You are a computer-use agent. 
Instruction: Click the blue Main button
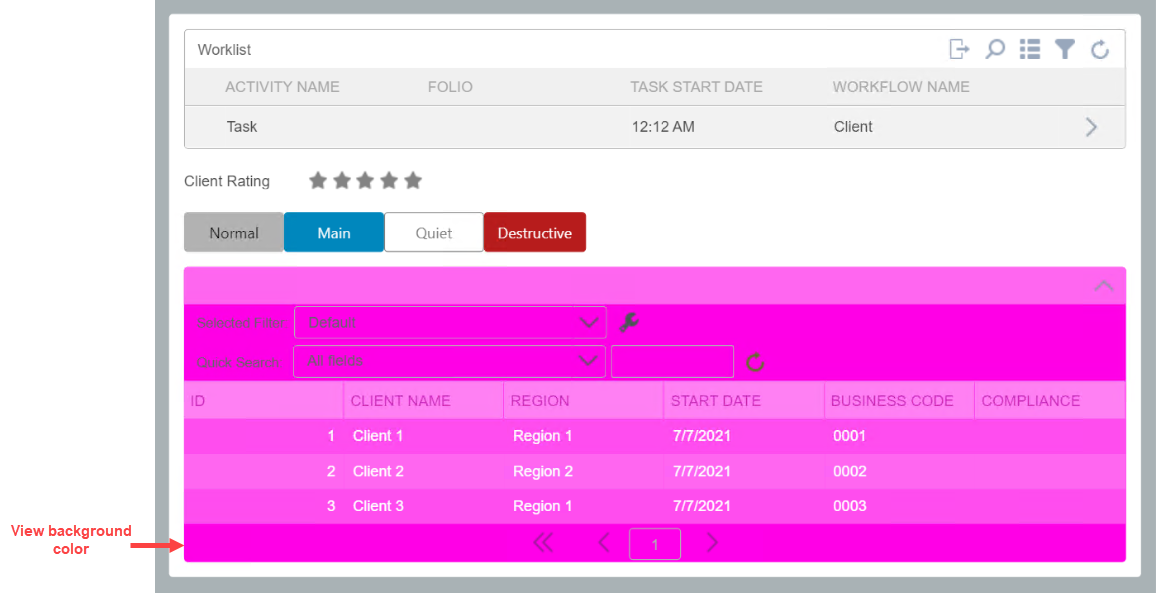(334, 233)
